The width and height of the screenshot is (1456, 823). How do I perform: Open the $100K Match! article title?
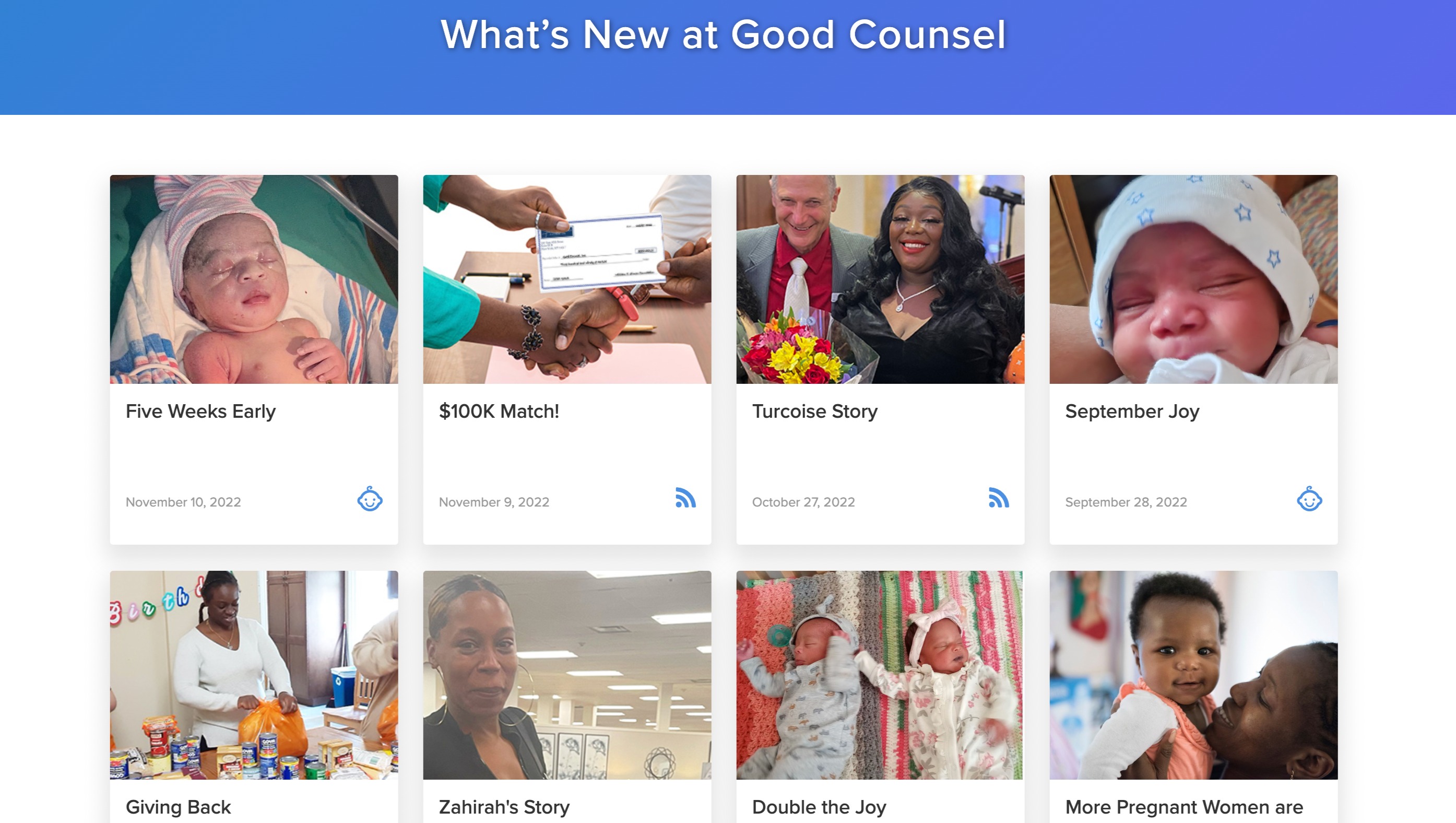pos(499,411)
